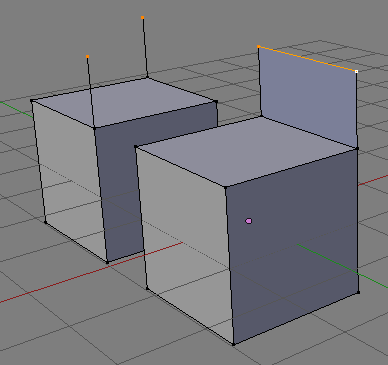
Task: Select the bottom-right vertex of right cube
Action: (358, 292)
